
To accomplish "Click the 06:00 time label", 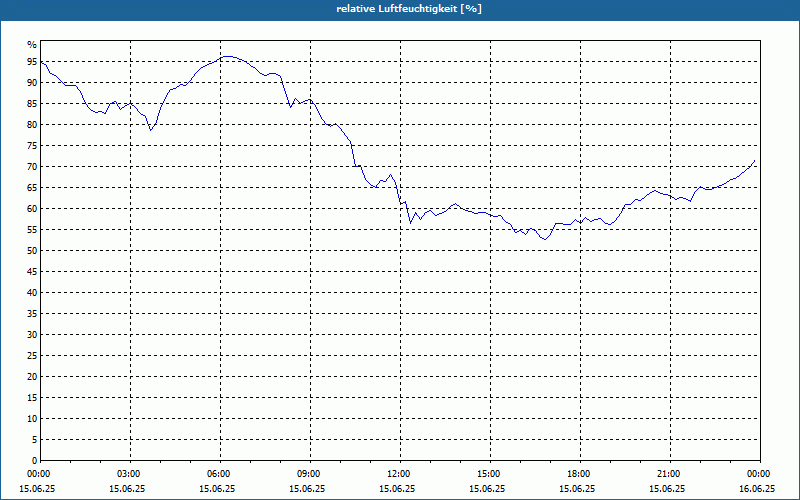I will 220,474.
